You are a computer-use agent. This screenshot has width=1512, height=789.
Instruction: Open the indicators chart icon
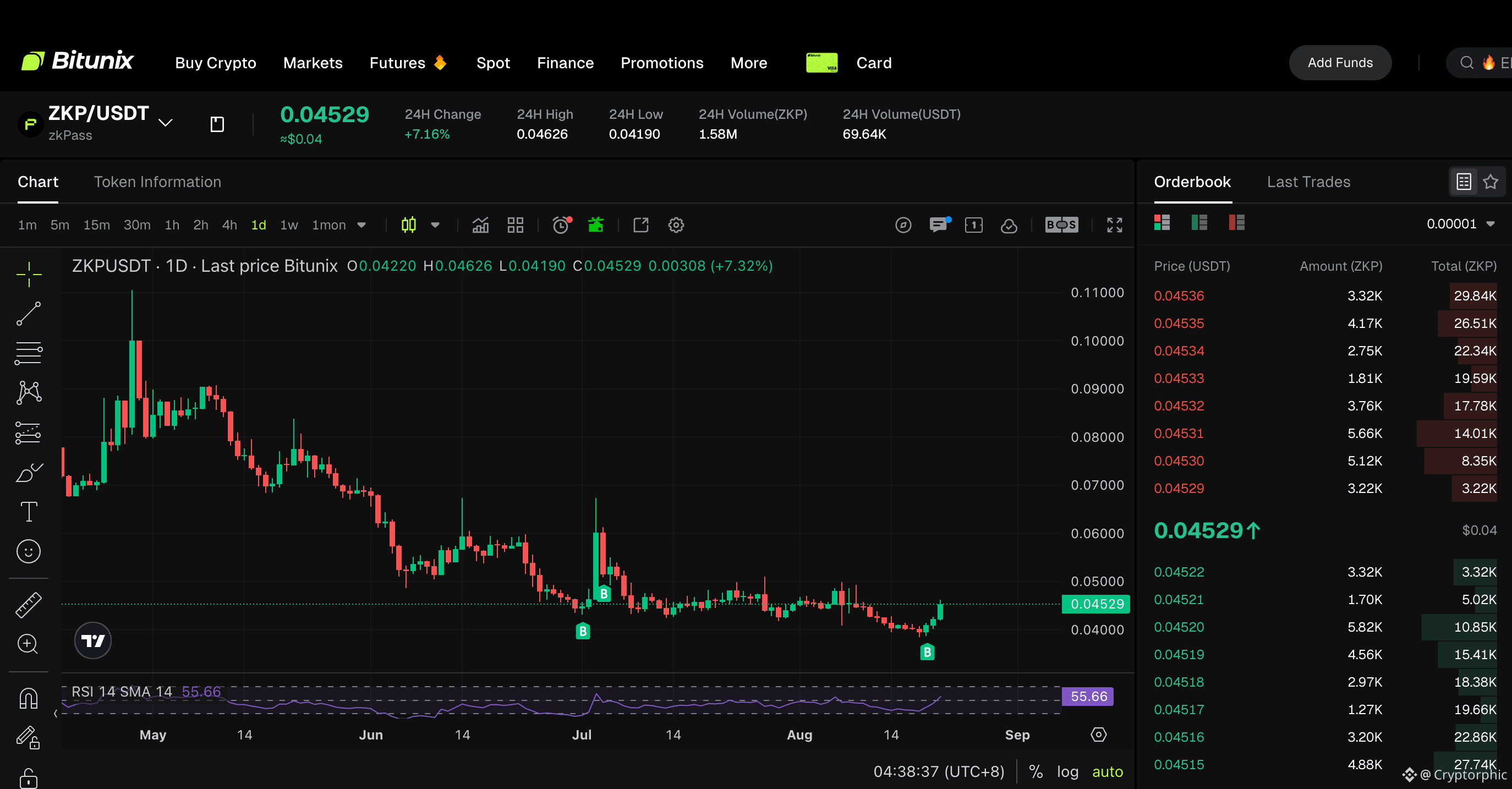coord(480,225)
